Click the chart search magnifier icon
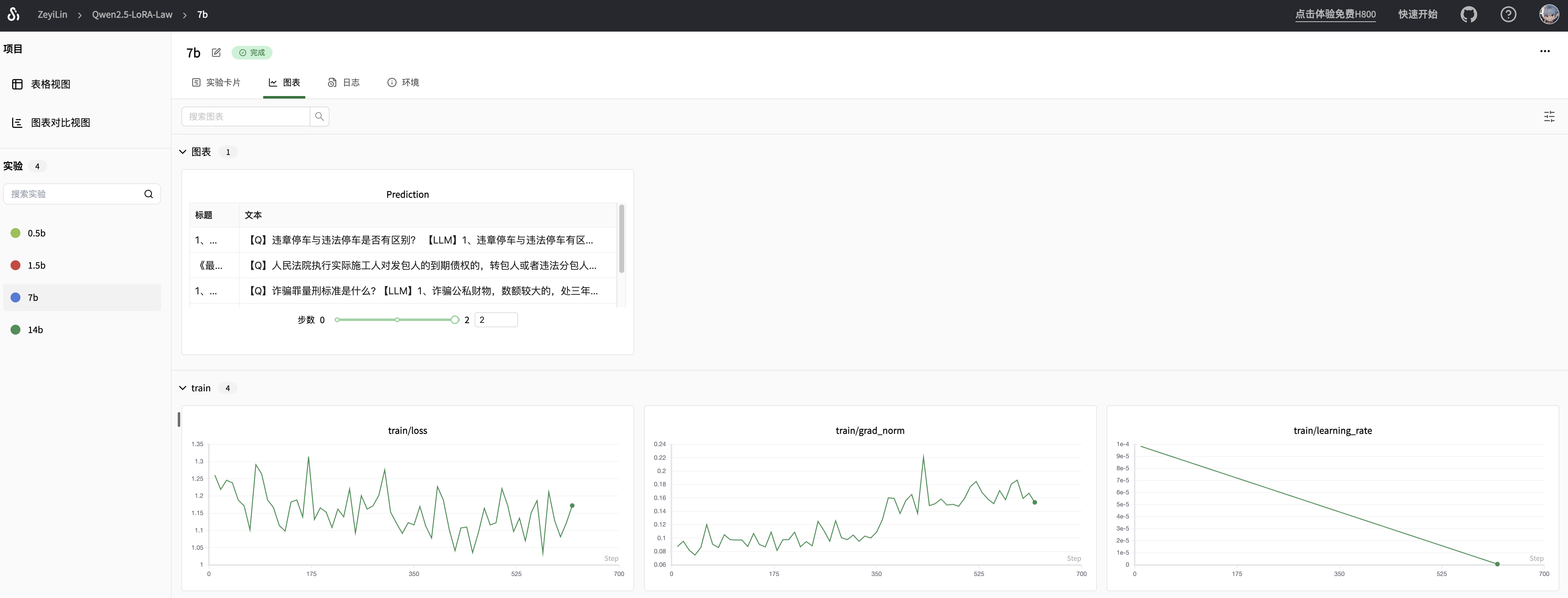The height and width of the screenshot is (598, 1568). coord(319,116)
